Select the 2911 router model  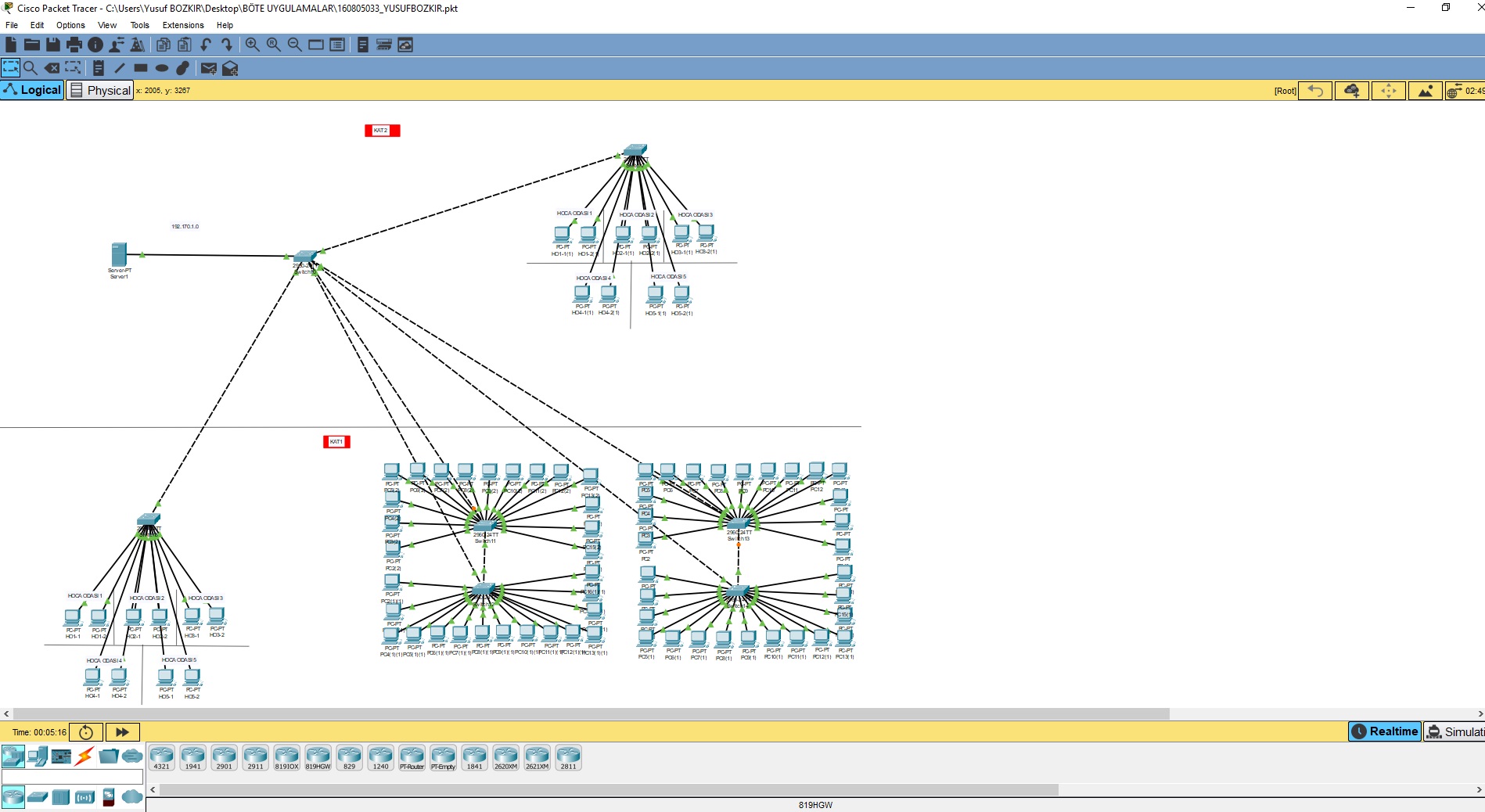click(255, 757)
